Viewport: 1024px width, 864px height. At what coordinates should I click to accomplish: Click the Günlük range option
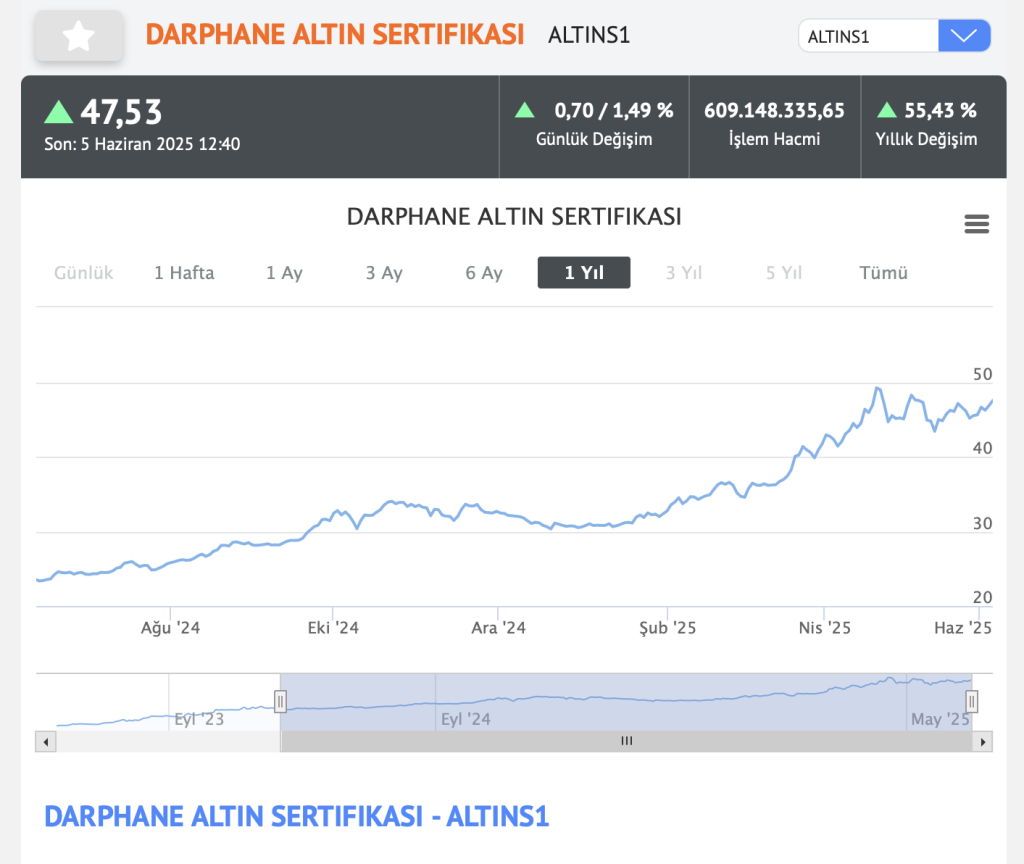(x=84, y=273)
